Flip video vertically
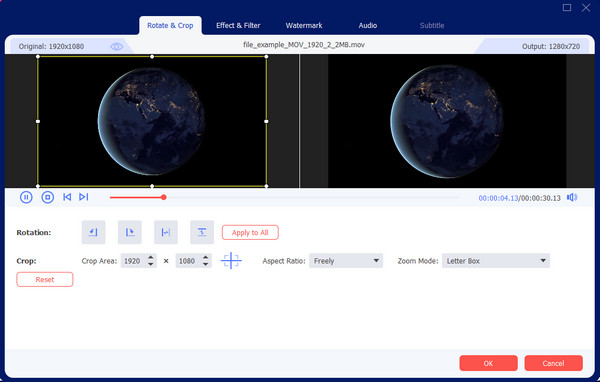This screenshot has width=600, height=382. point(202,232)
